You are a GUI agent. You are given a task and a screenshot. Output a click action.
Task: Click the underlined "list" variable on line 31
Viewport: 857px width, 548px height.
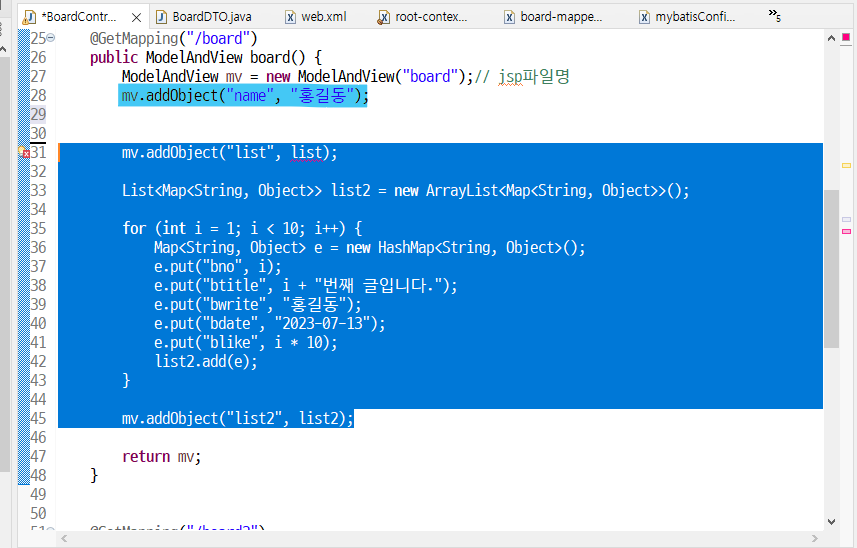[307, 152]
